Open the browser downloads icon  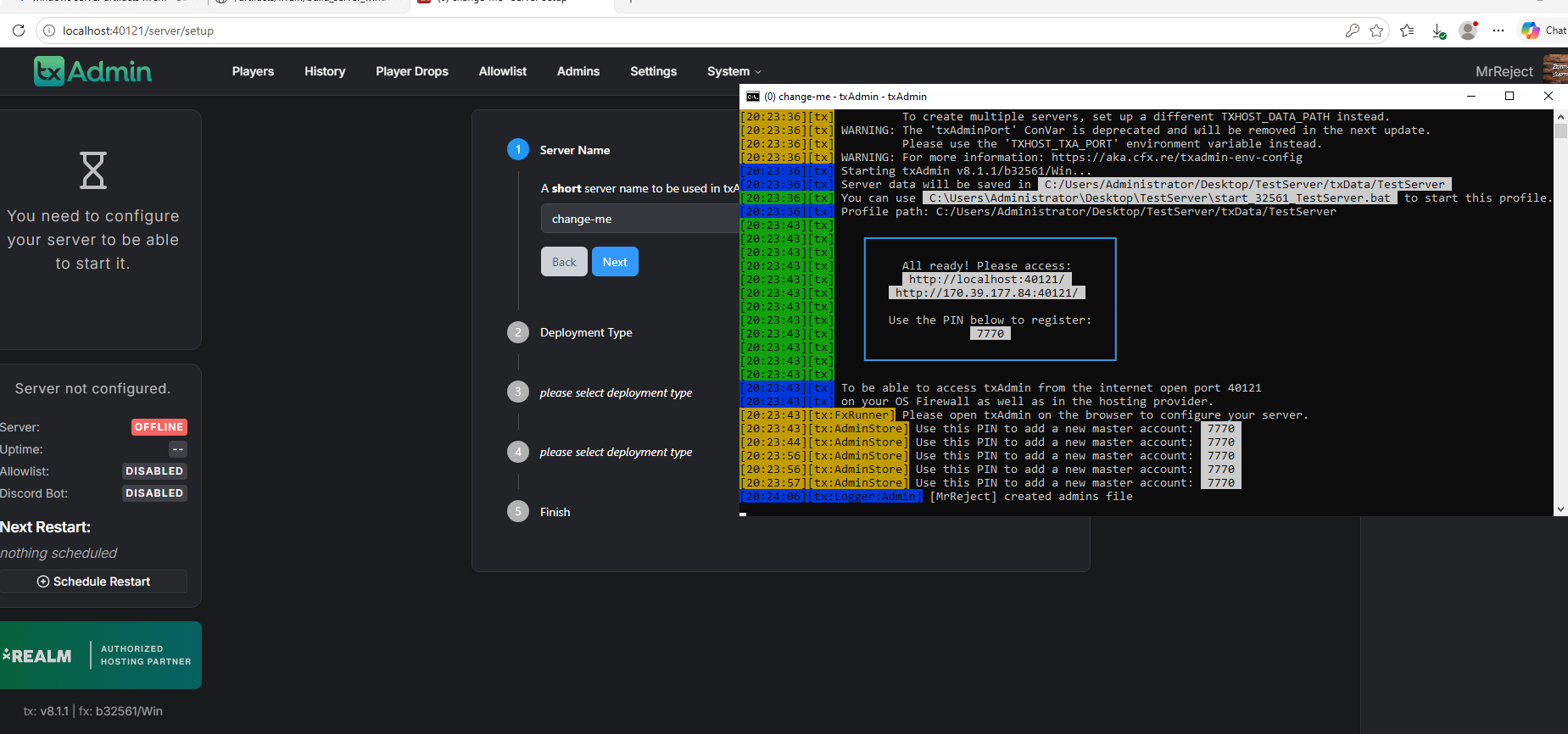point(1439,31)
